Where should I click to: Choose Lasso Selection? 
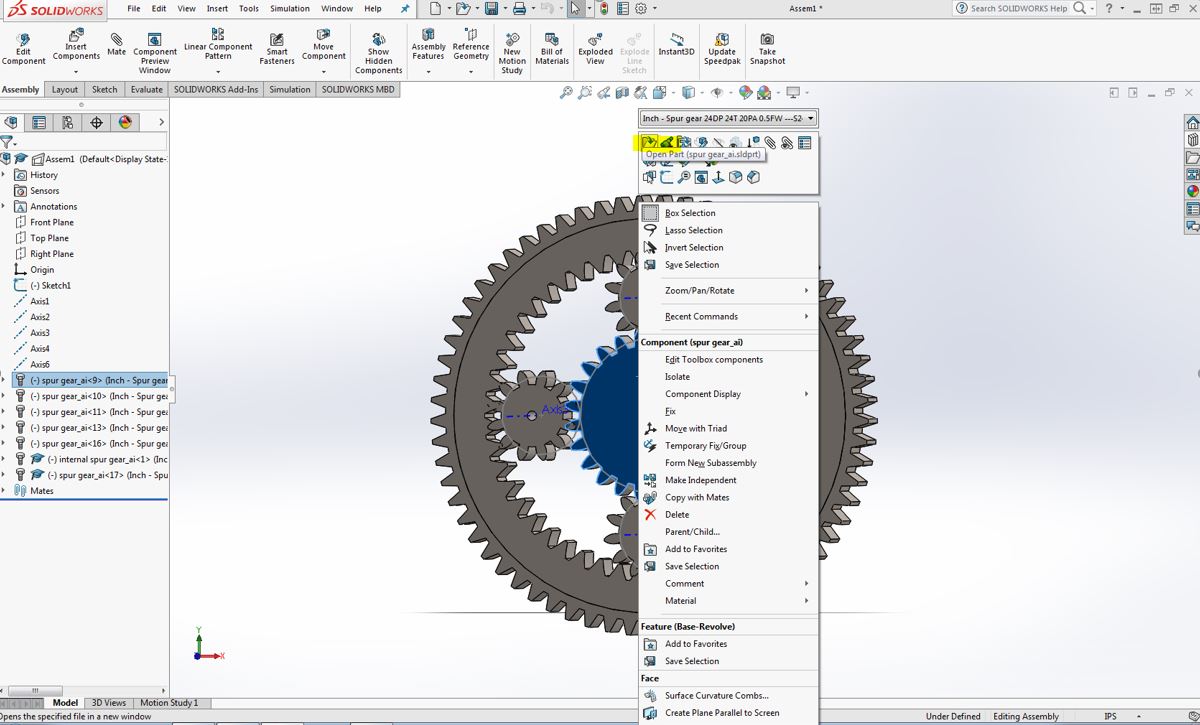coord(728,230)
